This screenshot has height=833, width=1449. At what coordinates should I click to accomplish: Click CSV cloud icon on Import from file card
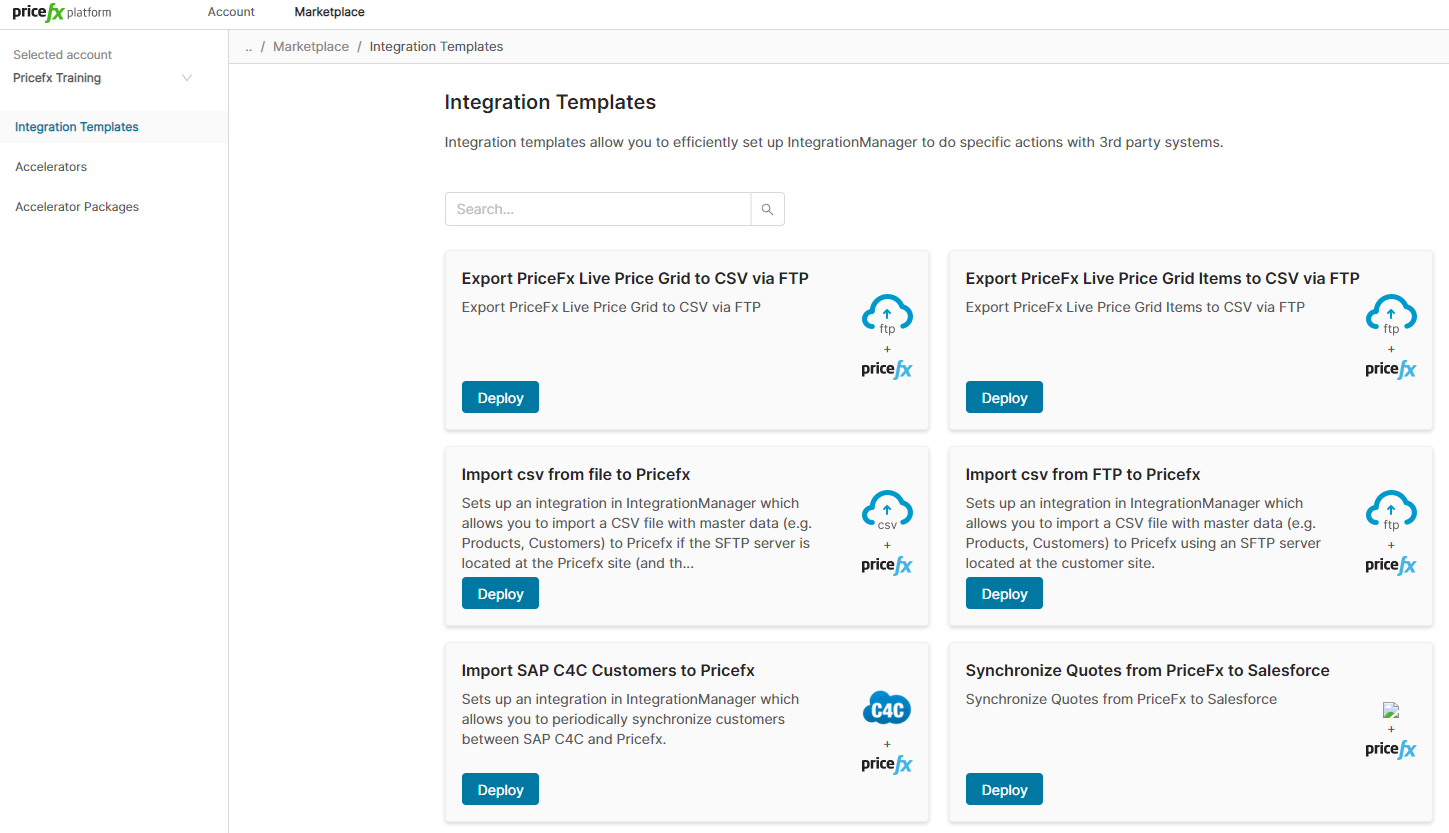coord(887,510)
